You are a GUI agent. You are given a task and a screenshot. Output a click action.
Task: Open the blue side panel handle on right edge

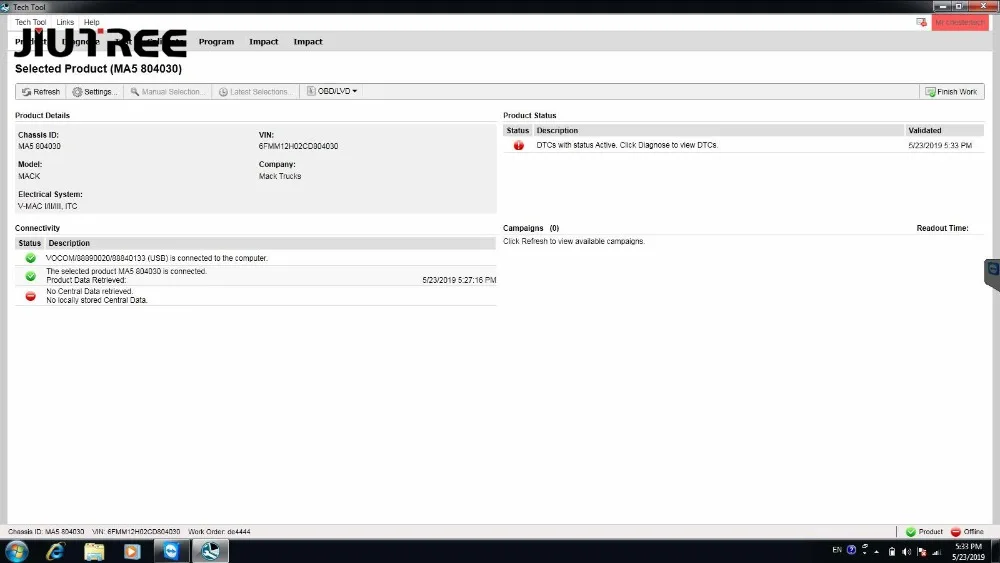tap(992, 274)
